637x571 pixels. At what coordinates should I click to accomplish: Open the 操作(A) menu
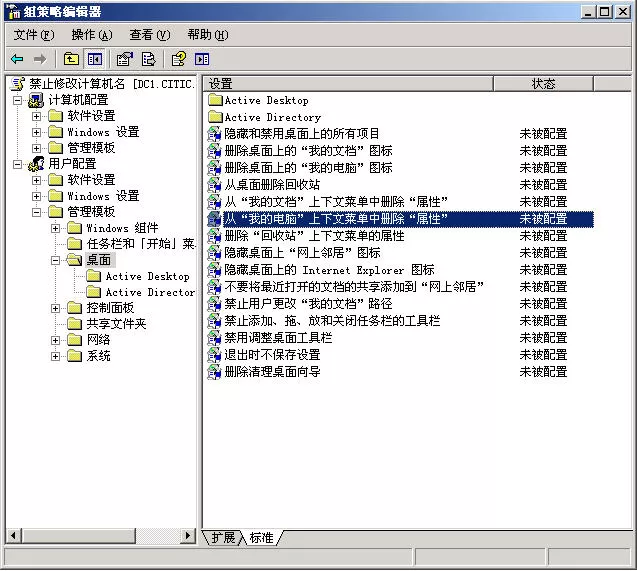91,35
